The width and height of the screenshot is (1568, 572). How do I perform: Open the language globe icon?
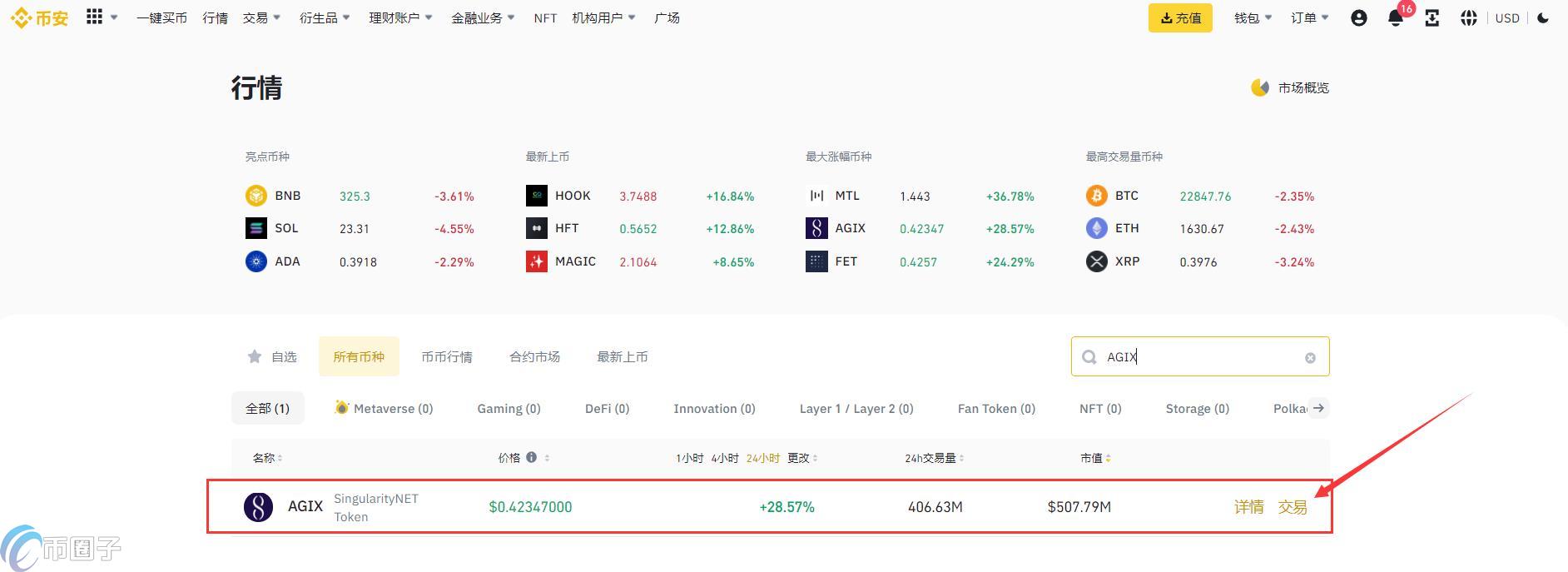[x=1469, y=17]
